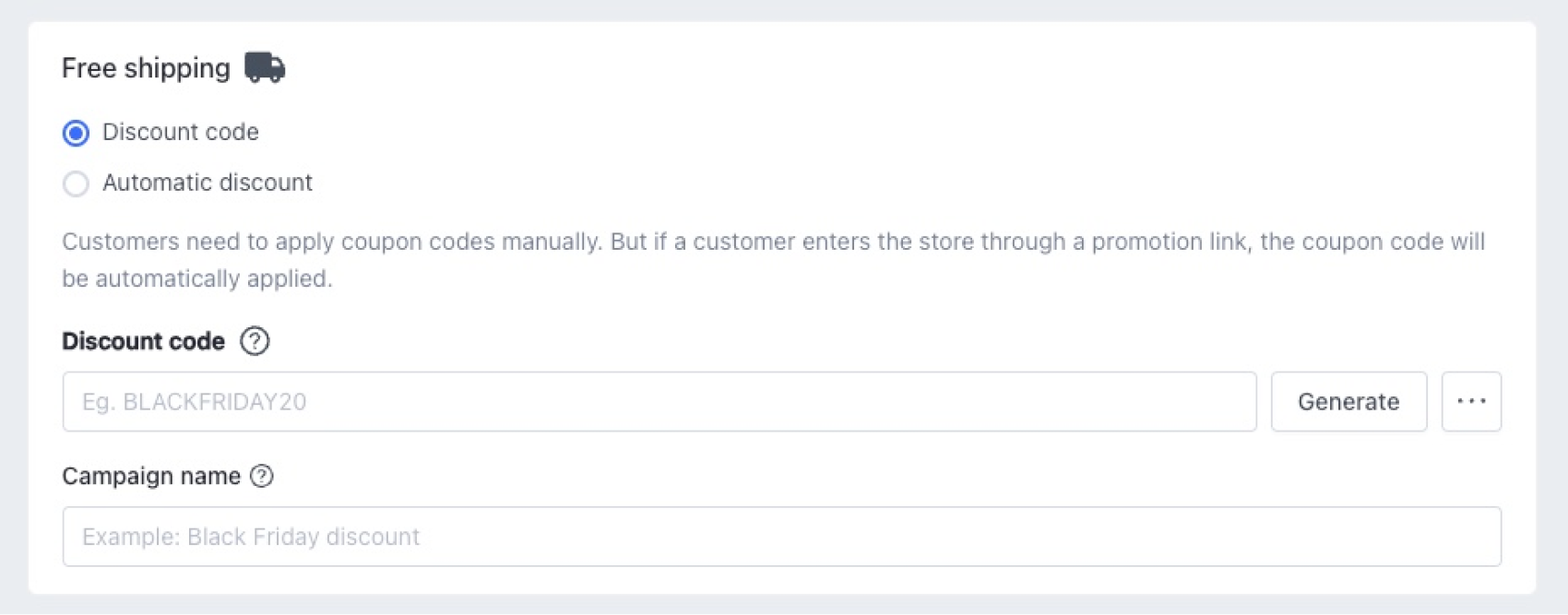The image size is (1568, 615).
Task: Click the free shipping truck icon
Action: [x=265, y=67]
